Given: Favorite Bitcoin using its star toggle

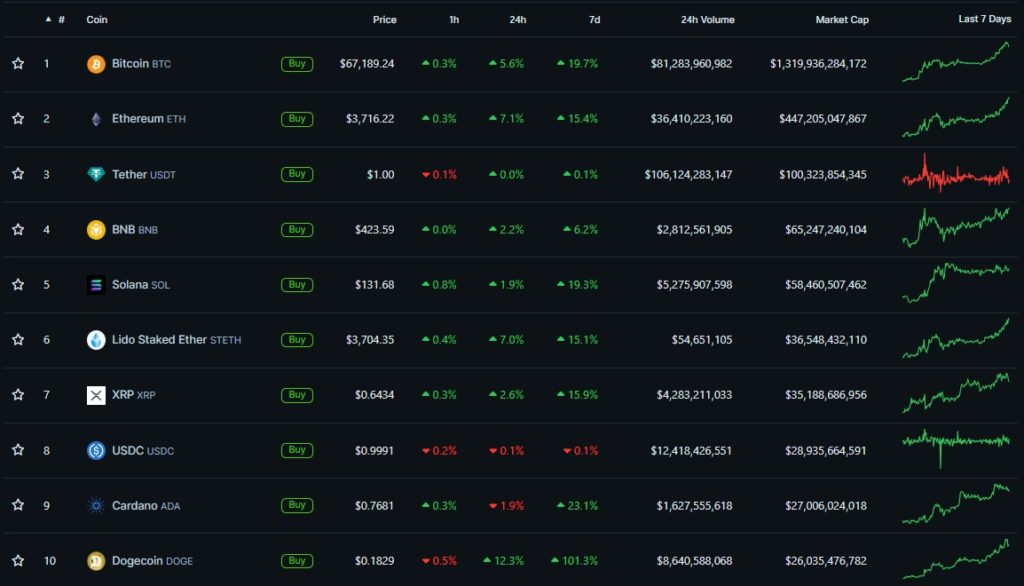Looking at the screenshot, I should tap(17, 63).
